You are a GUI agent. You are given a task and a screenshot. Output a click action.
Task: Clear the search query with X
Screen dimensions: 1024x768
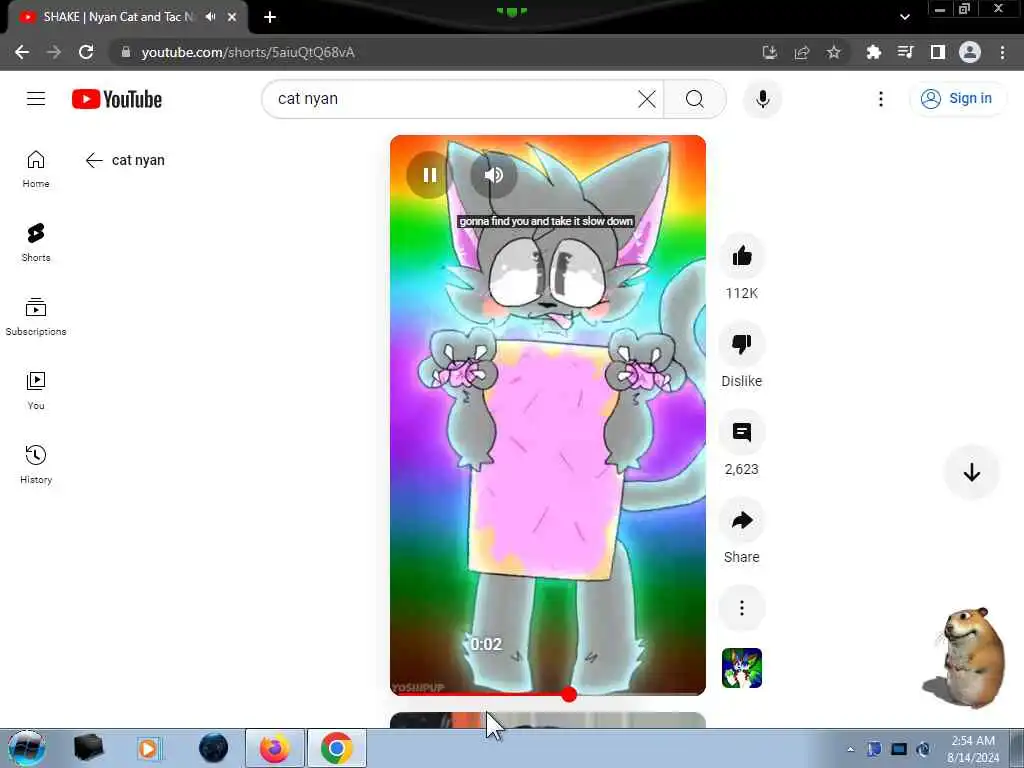click(647, 99)
